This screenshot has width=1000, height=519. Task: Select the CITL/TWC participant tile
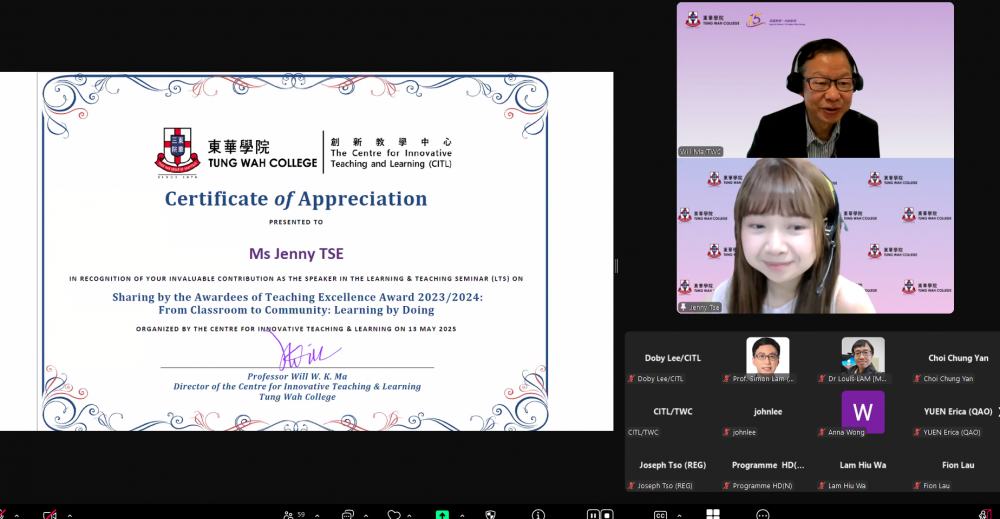[x=672, y=413]
